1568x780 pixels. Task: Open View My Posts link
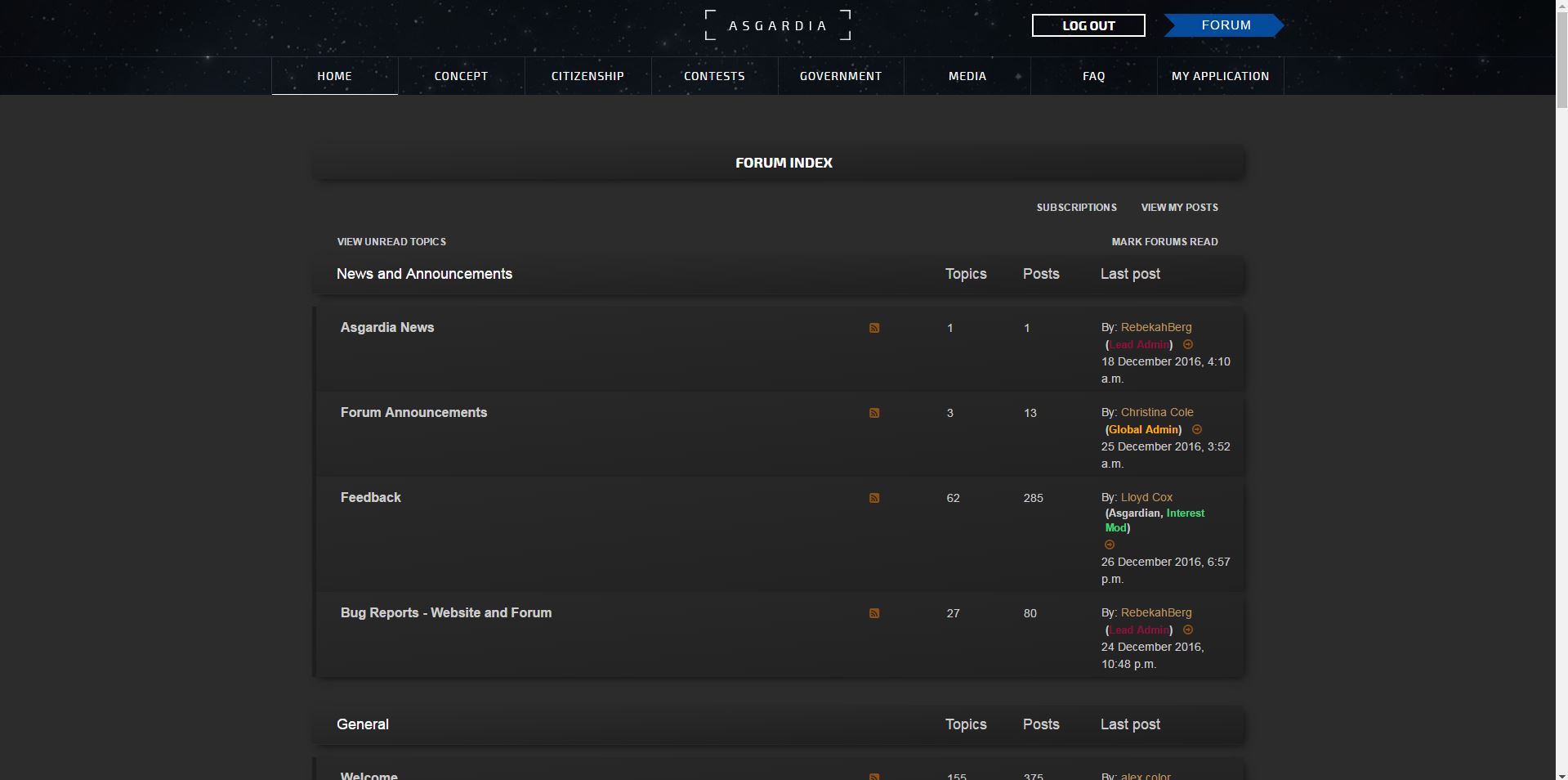tap(1180, 208)
